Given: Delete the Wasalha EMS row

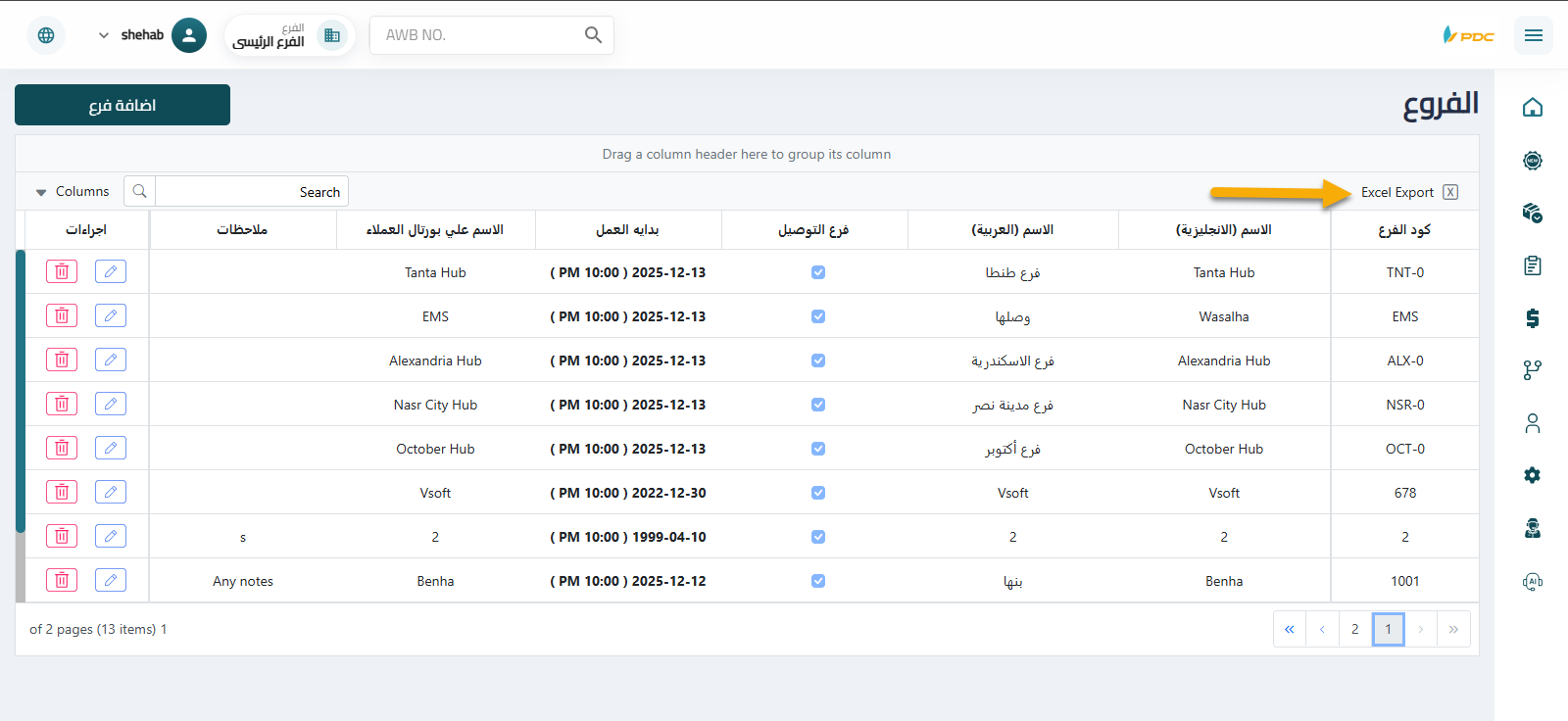Looking at the screenshot, I should click(62, 315).
